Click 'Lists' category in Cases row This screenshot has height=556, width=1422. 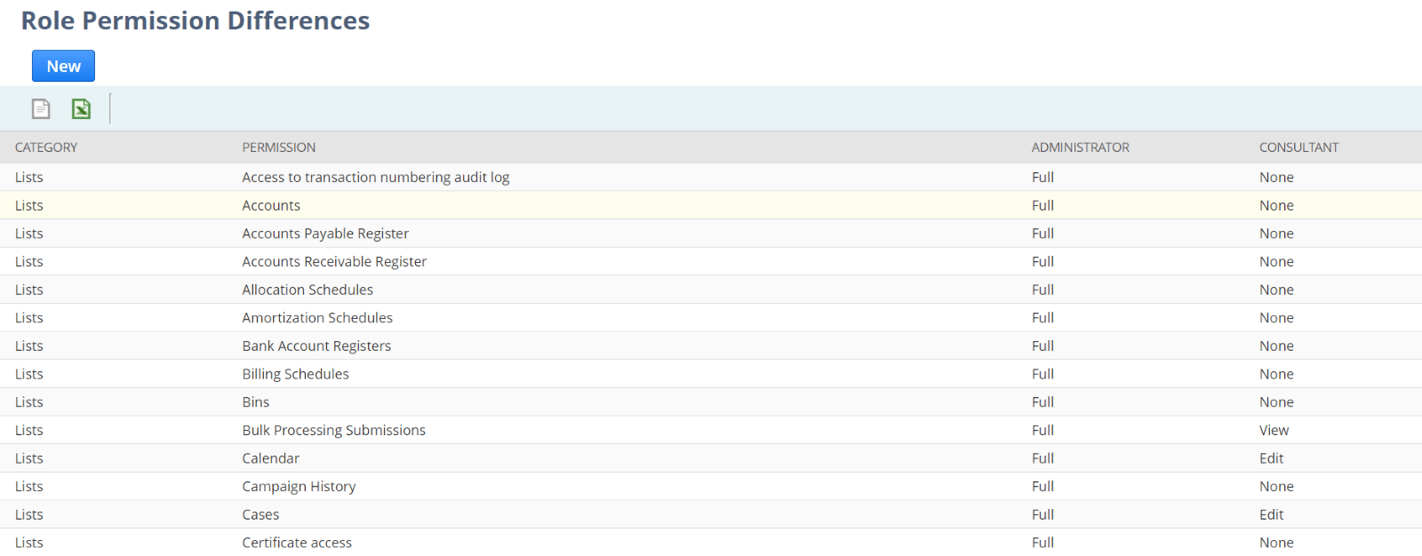pos(29,514)
